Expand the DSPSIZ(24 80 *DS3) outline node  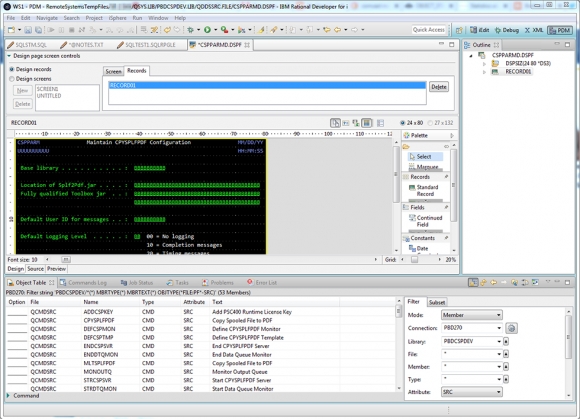(x=484, y=64)
